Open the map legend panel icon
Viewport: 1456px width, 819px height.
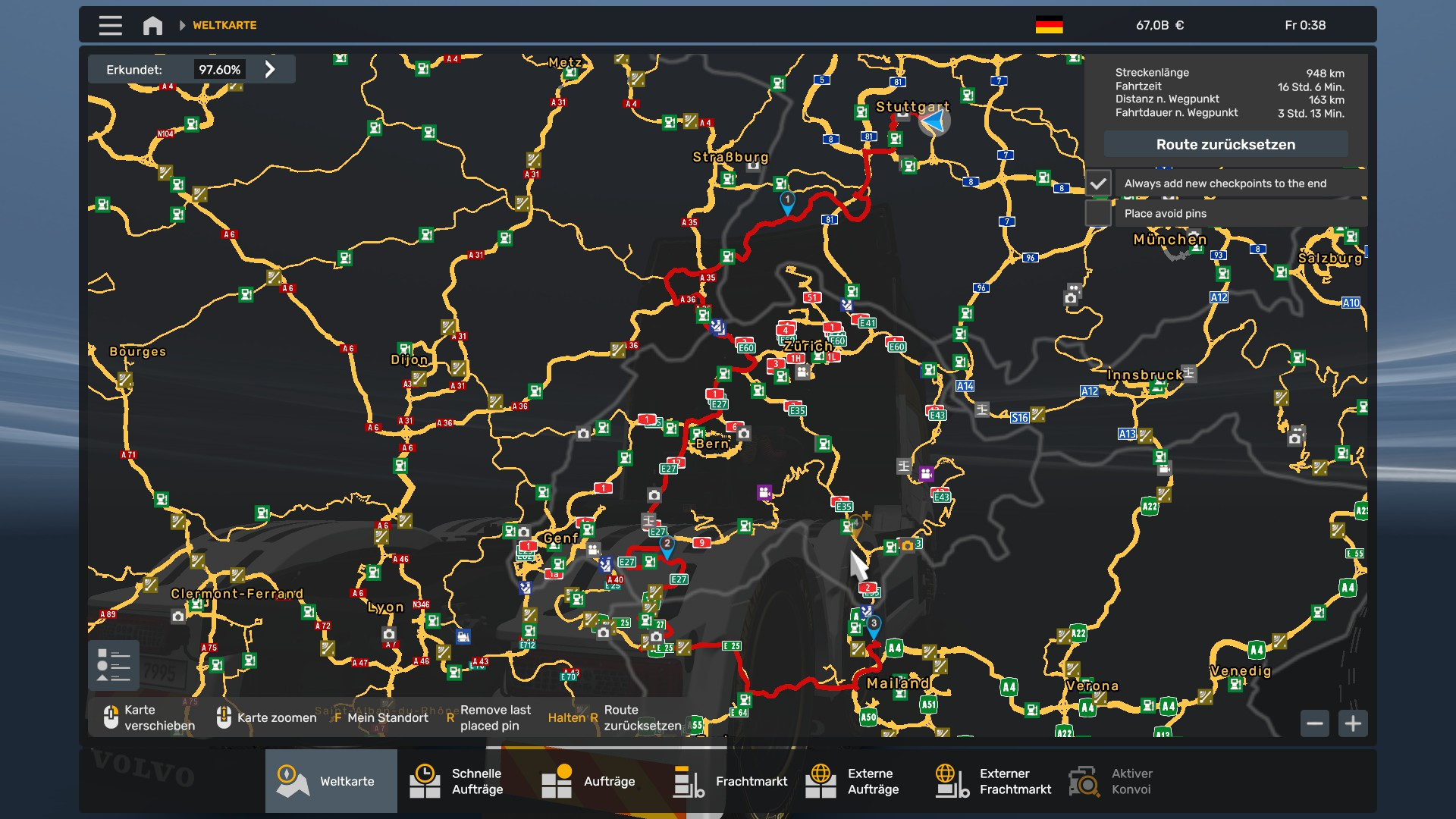point(114,665)
